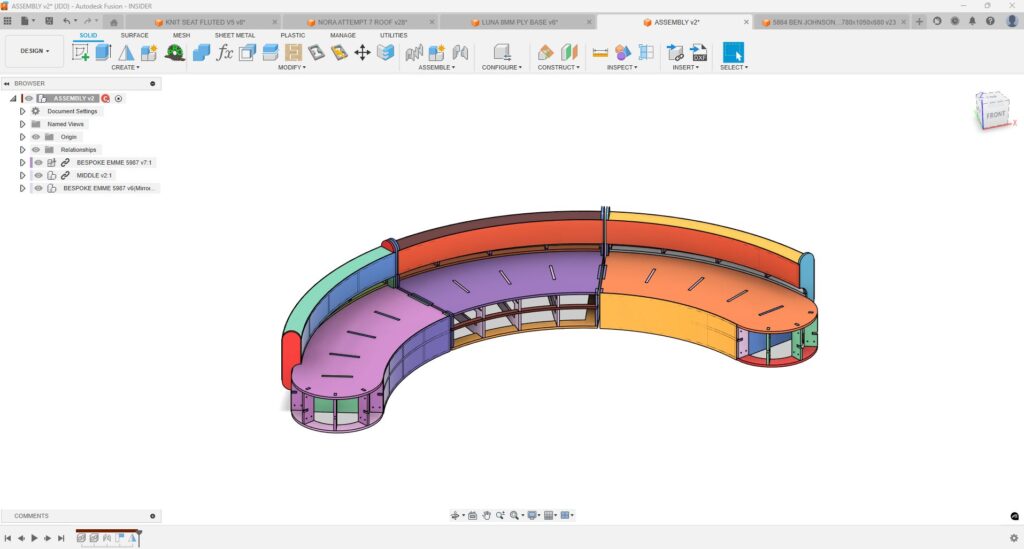Viewport: 1024px width, 549px height.
Task: Select the Combine tool in Modify
Action: 201,52
